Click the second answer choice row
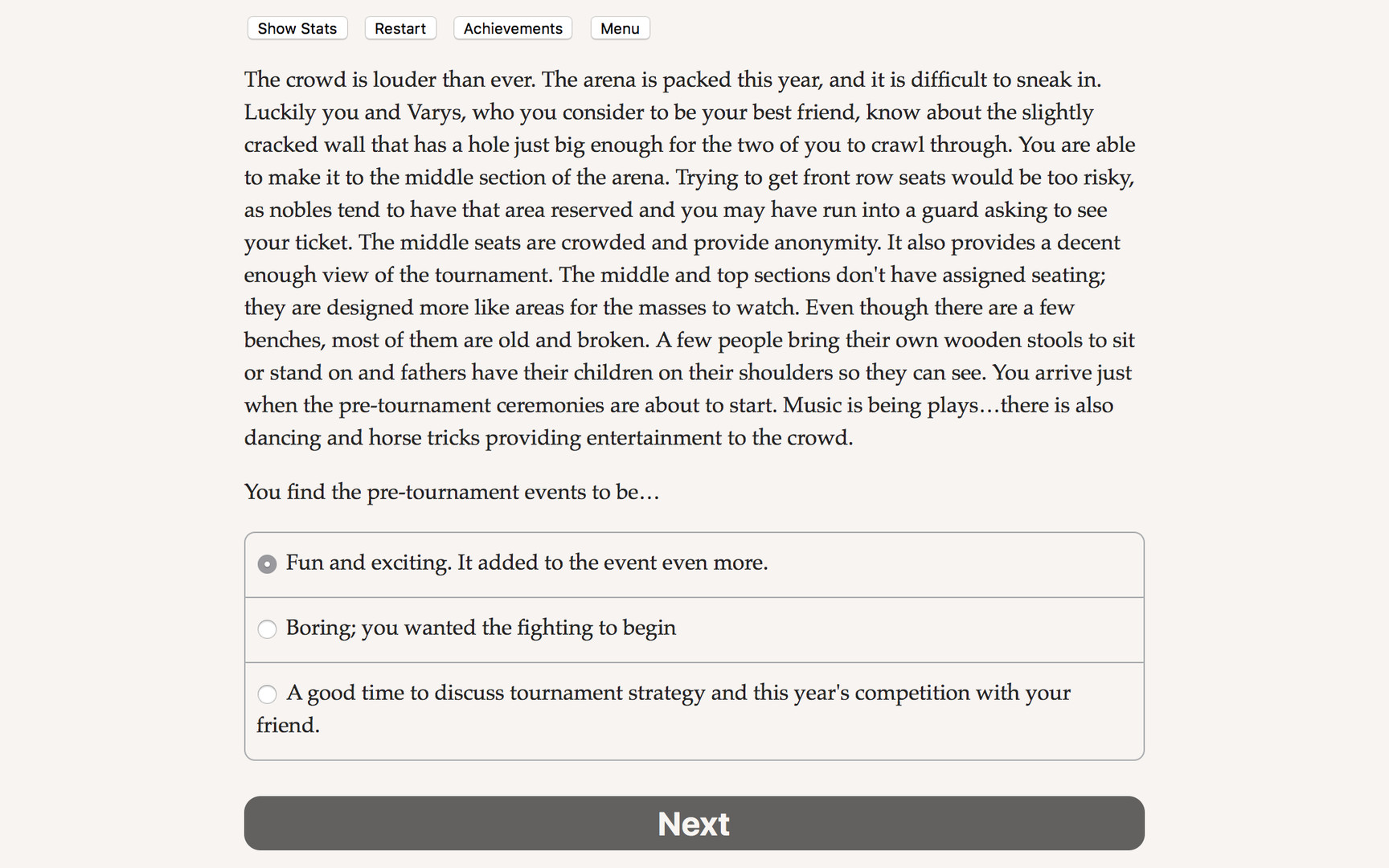 coord(693,629)
